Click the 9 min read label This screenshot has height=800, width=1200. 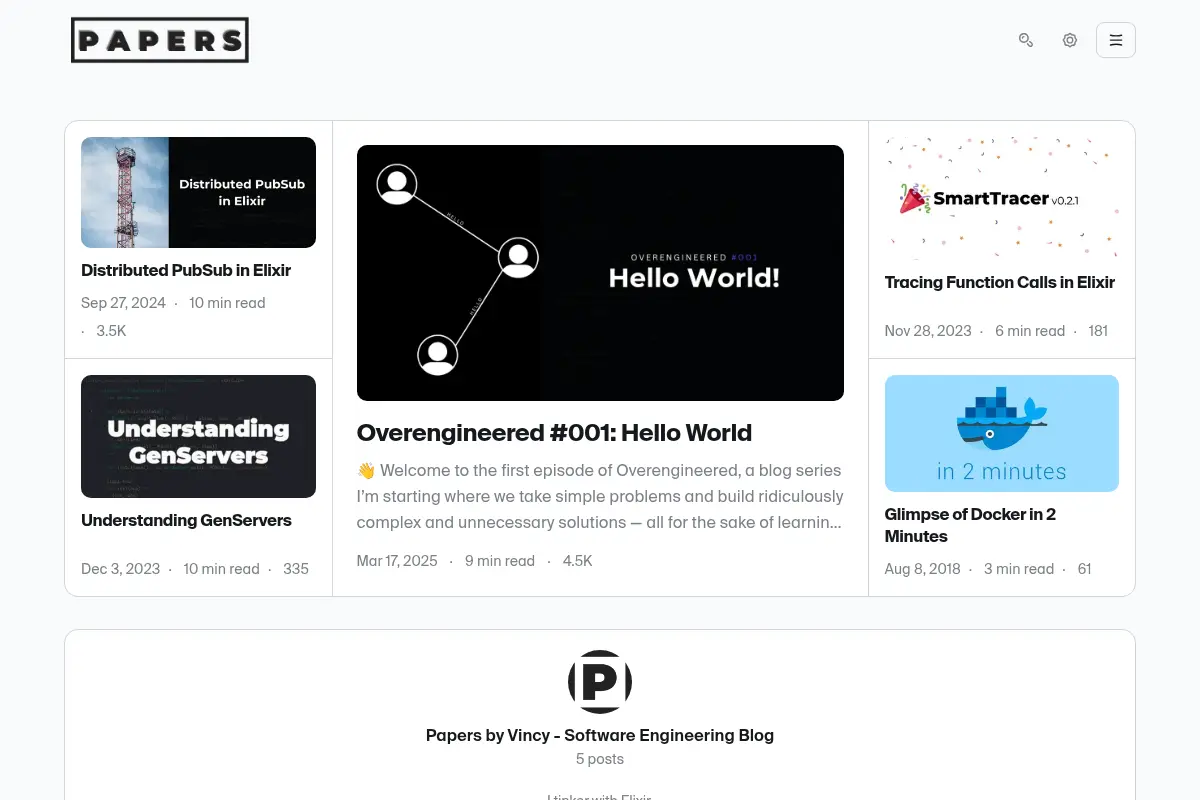pyautogui.click(x=500, y=561)
